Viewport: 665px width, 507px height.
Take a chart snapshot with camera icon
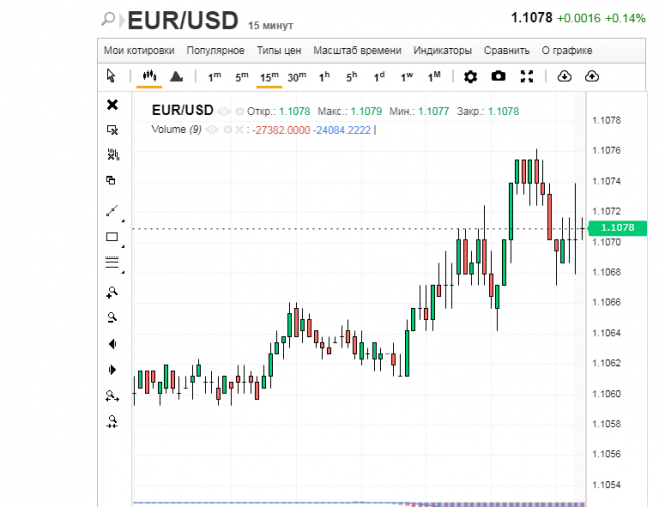tap(498, 76)
